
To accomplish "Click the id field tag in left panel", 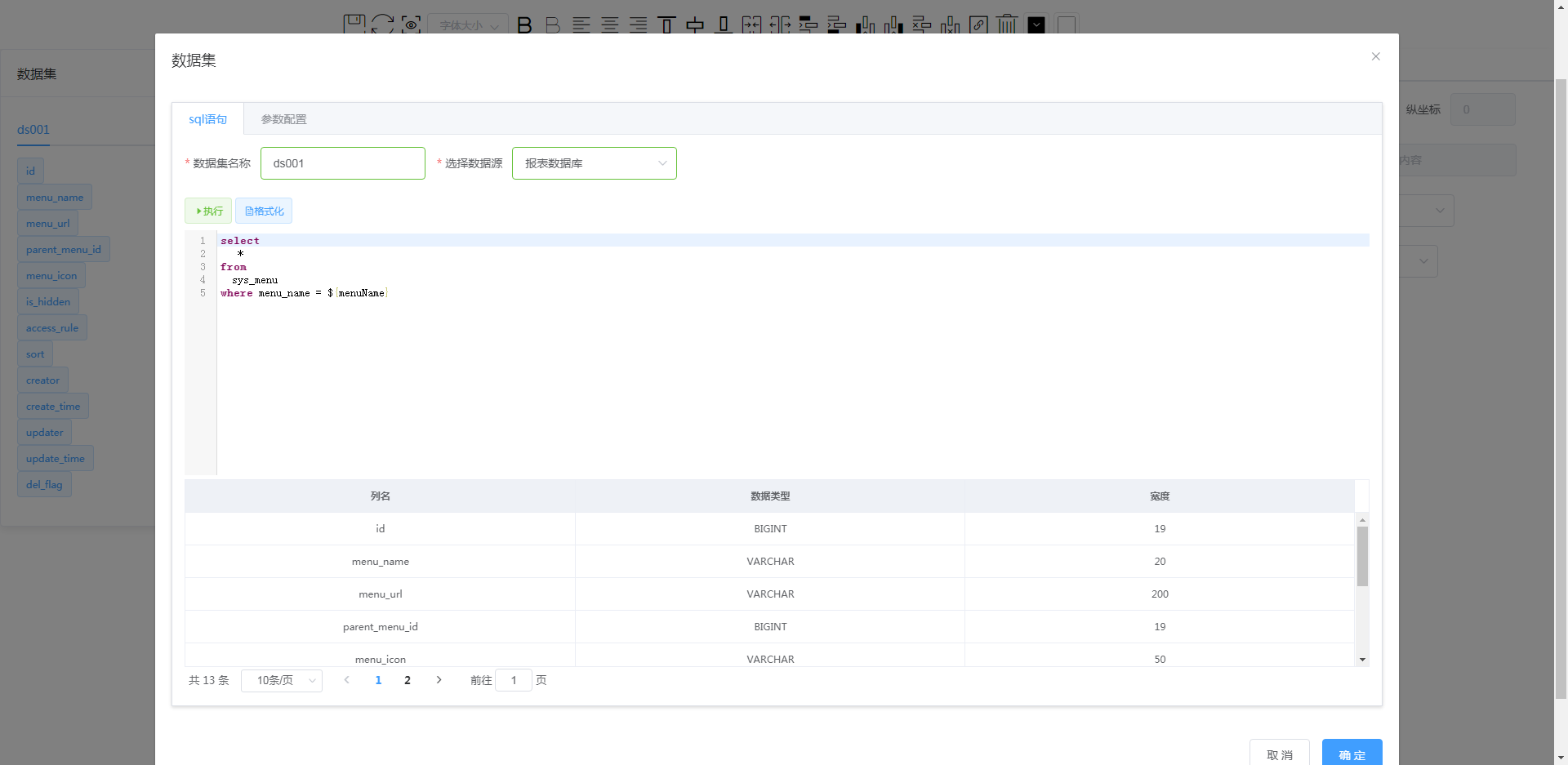I will pos(30,171).
